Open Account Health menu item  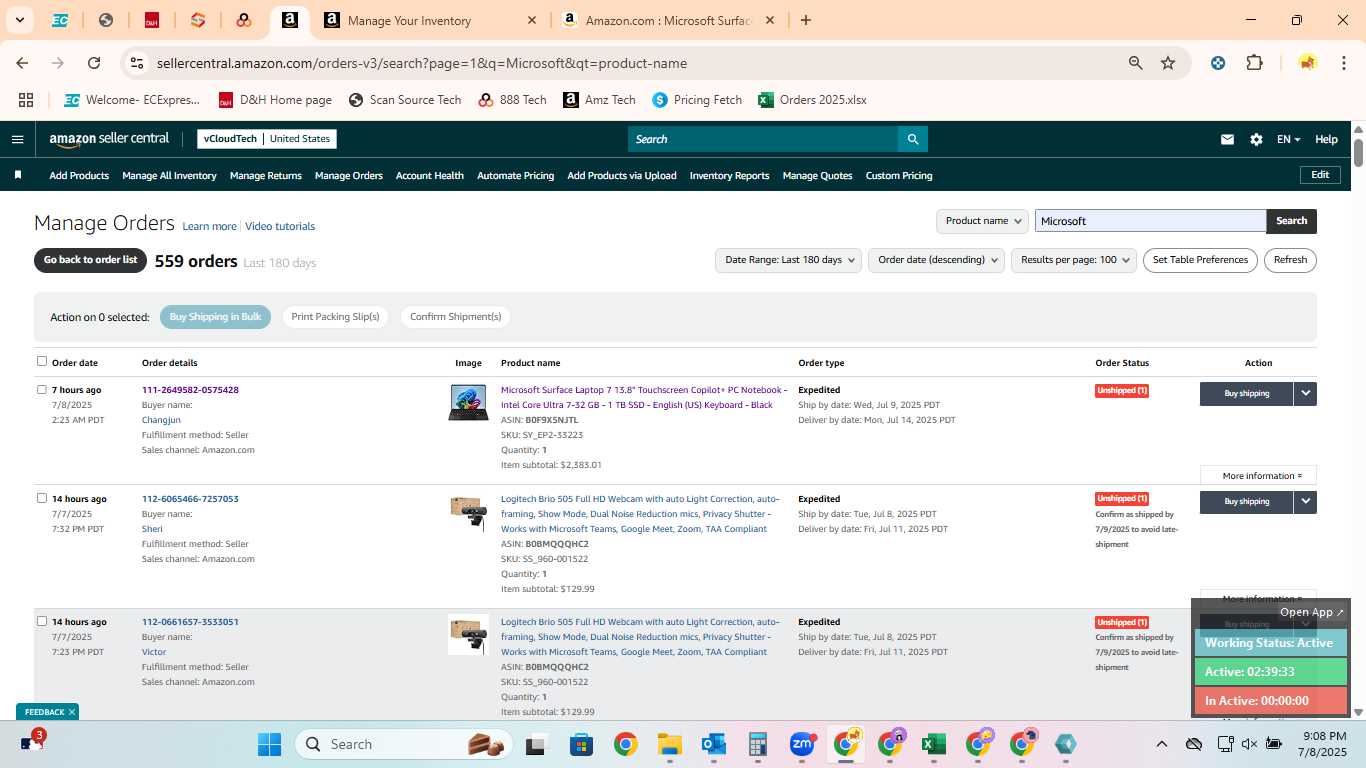tap(430, 176)
